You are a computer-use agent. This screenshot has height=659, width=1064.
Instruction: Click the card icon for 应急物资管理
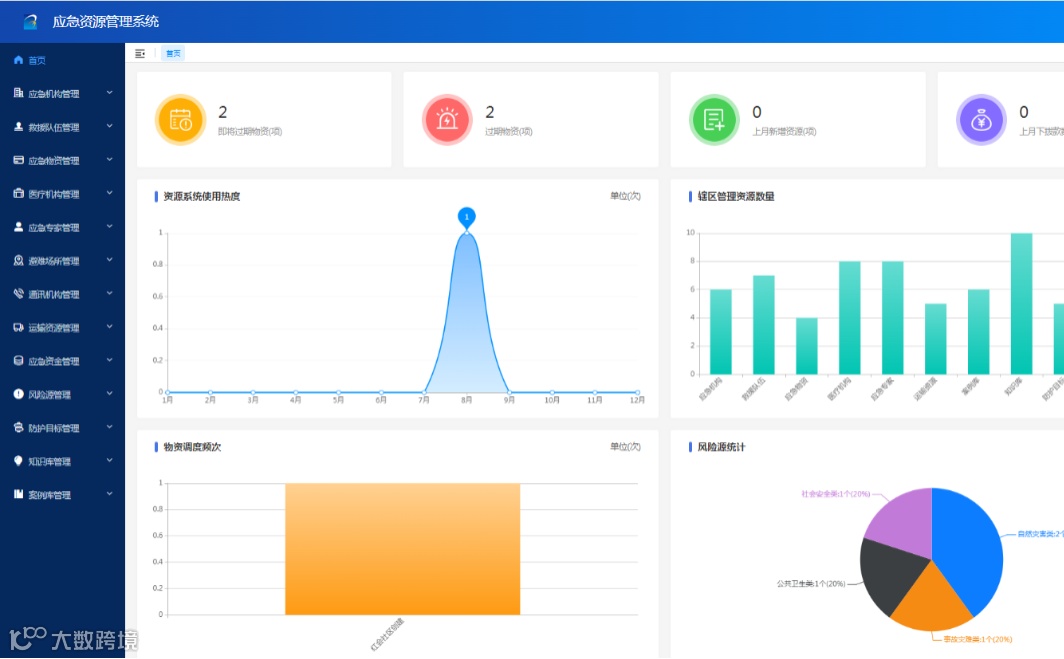pos(18,160)
